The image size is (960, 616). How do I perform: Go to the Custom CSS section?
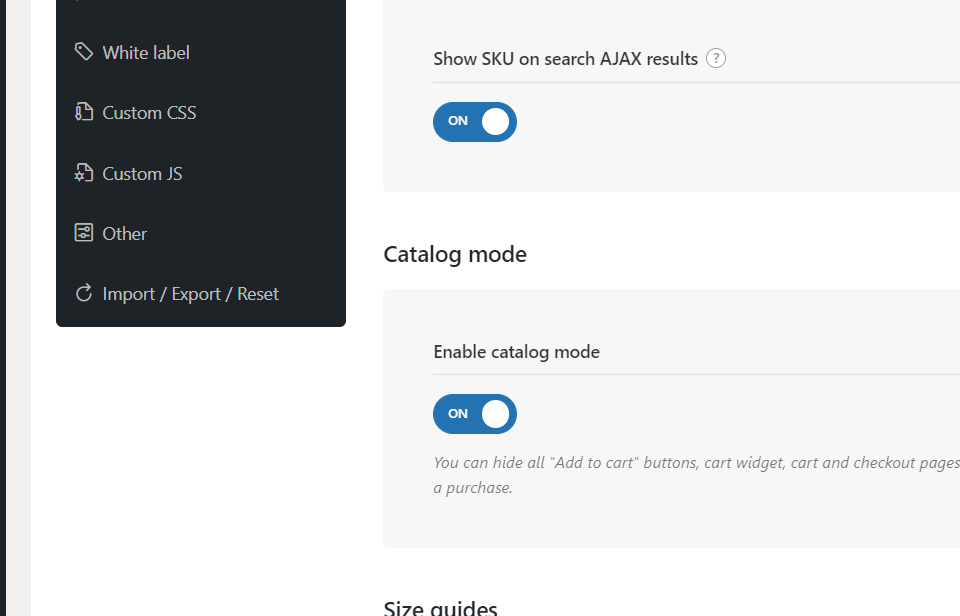149,113
